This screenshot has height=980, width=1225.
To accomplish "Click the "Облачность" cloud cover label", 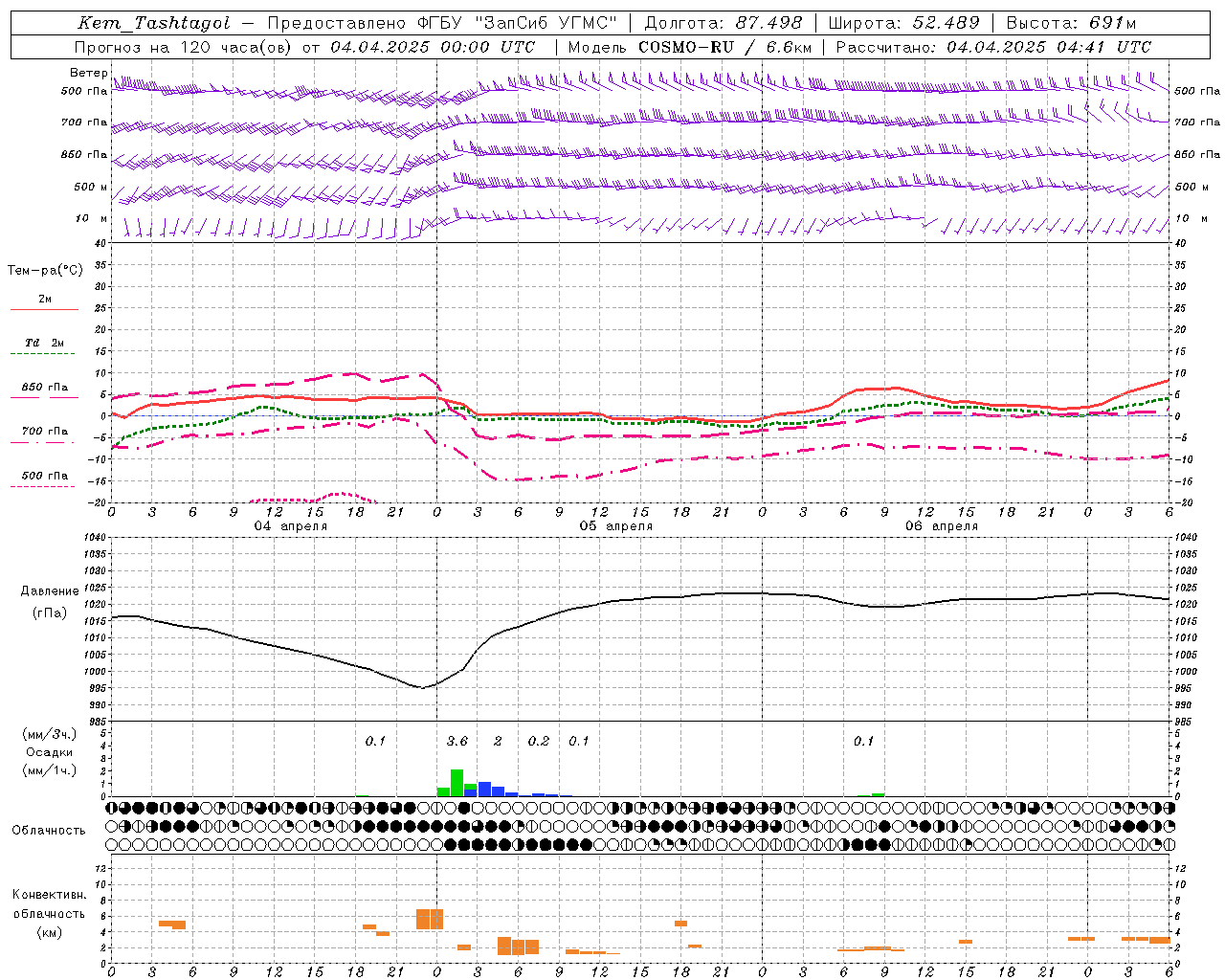I will pyautogui.click(x=49, y=831).
